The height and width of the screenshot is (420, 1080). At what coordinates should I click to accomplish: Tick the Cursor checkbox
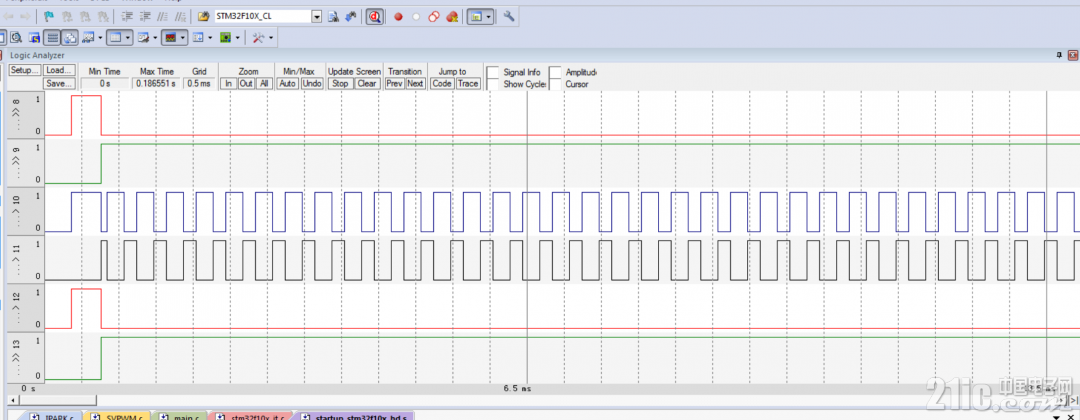pyautogui.click(x=555, y=84)
